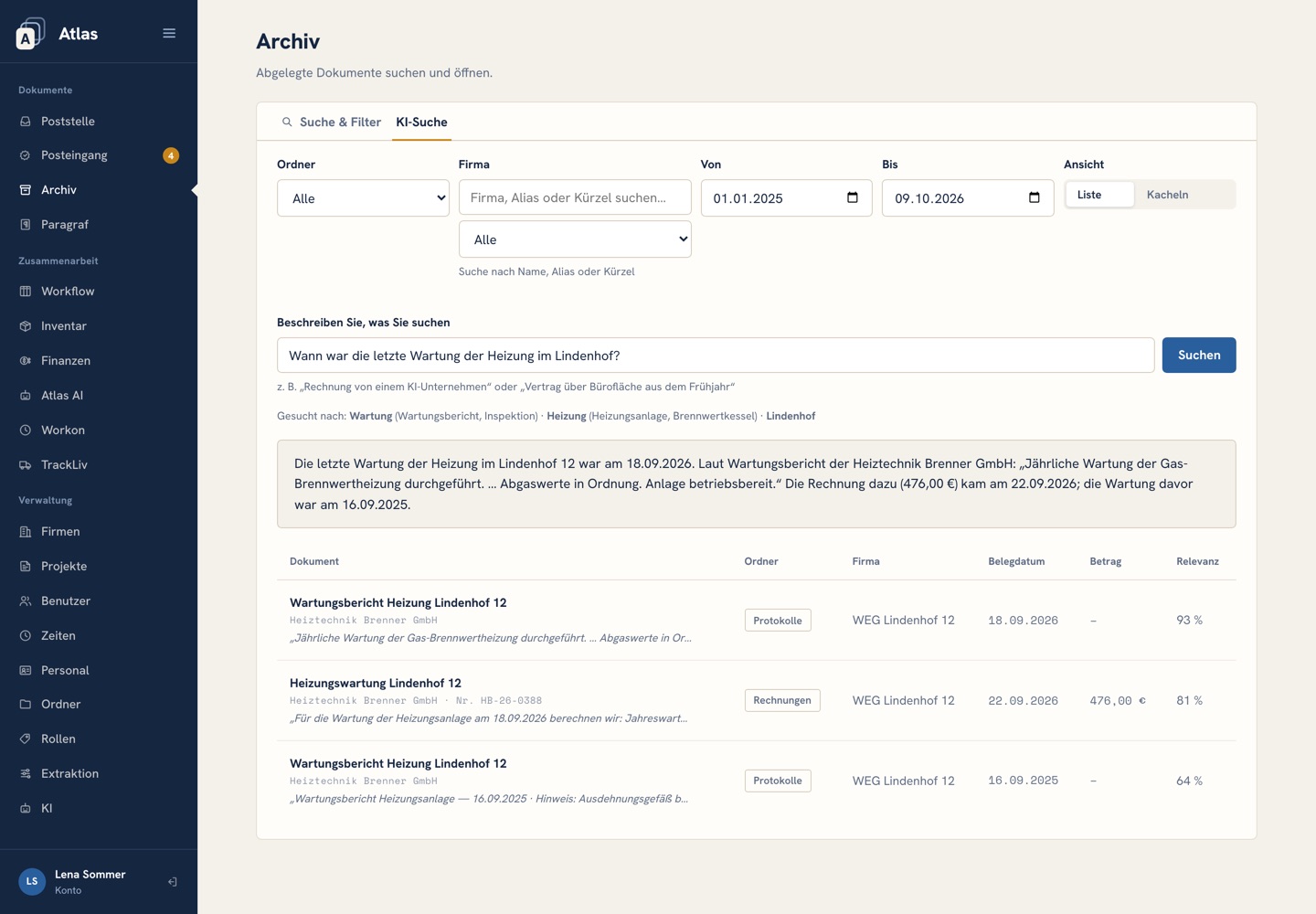The height and width of the screenshot is (914, 1316).
Task: Open calendar picker for Bis date
Action: click(1035, 197)
